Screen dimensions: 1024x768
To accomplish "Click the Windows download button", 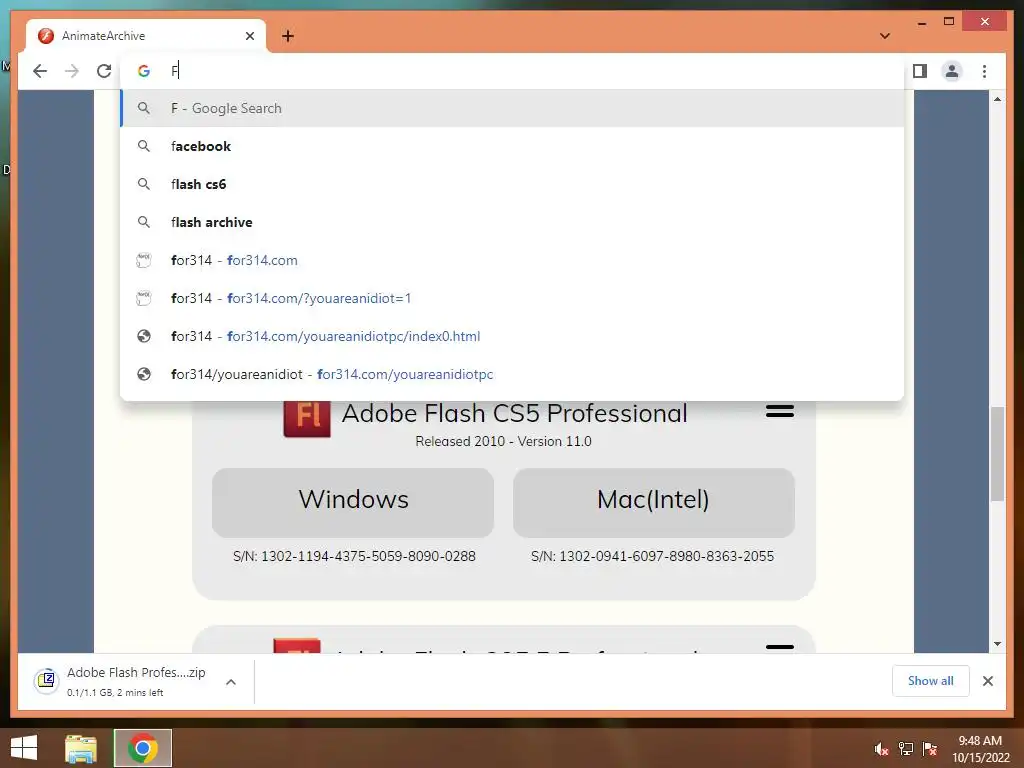I will point(353,502).
